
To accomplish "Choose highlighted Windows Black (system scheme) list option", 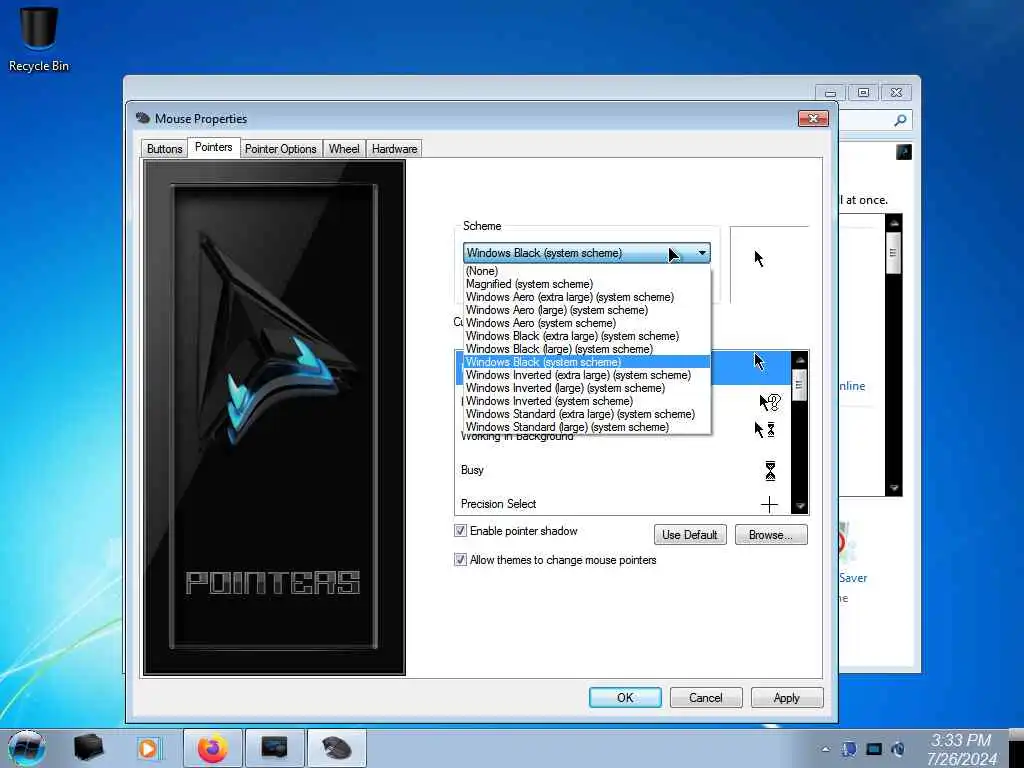I will [x=586, y=362].
